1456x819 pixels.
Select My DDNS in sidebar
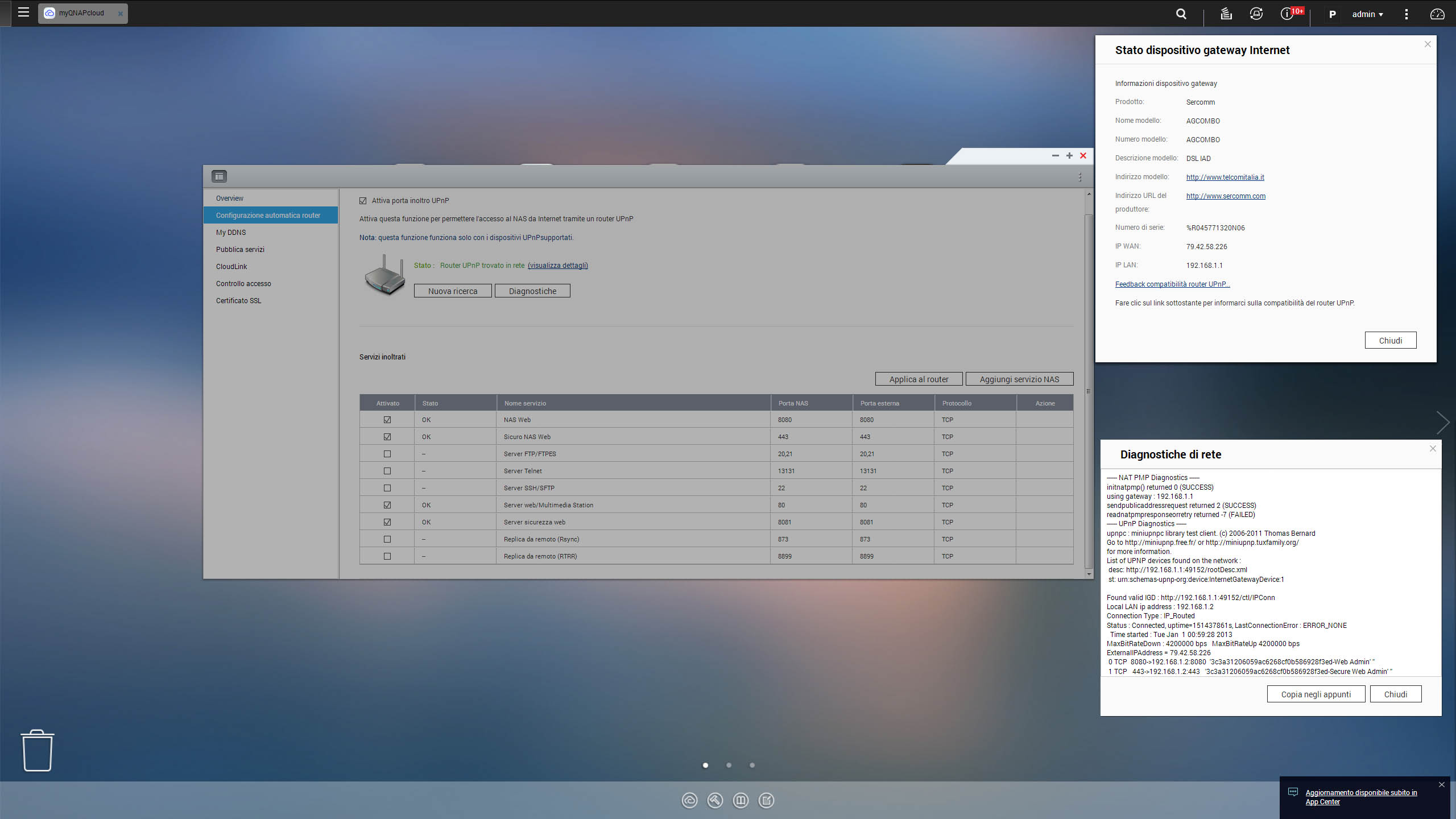pyautogui.click(x=231, y=233)
